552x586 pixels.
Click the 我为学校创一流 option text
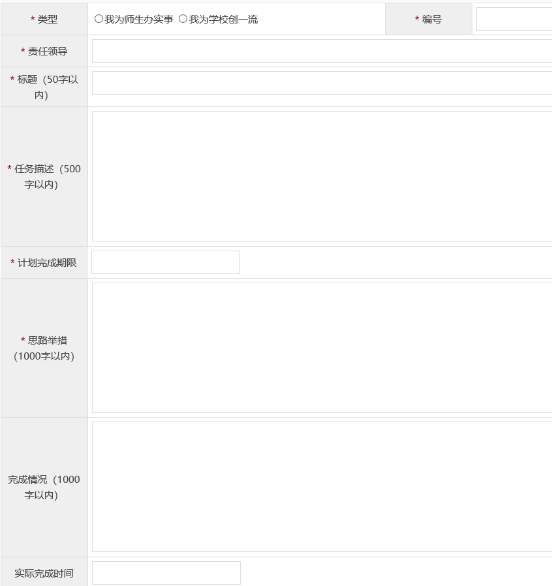click(223, 19)
